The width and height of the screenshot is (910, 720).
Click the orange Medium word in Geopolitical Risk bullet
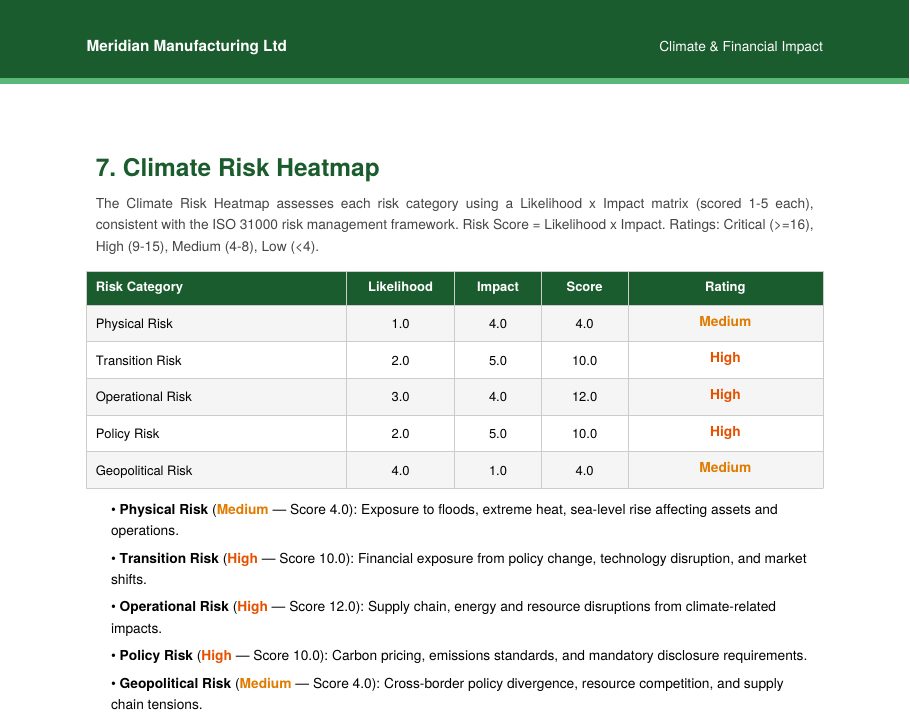coord(265,683)
